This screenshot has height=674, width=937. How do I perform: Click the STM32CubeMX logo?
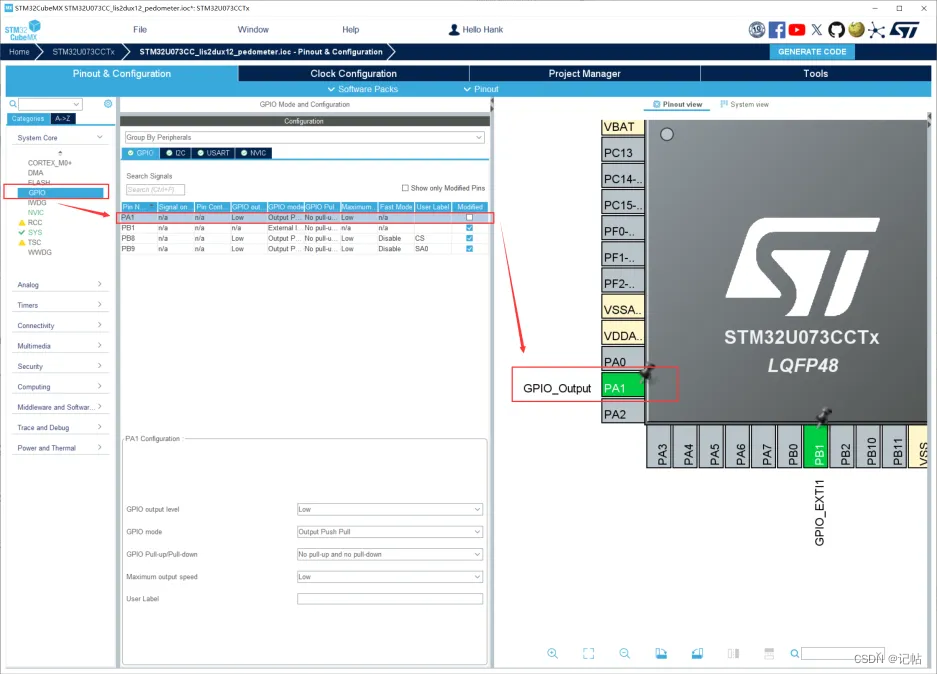click(23, 30)
